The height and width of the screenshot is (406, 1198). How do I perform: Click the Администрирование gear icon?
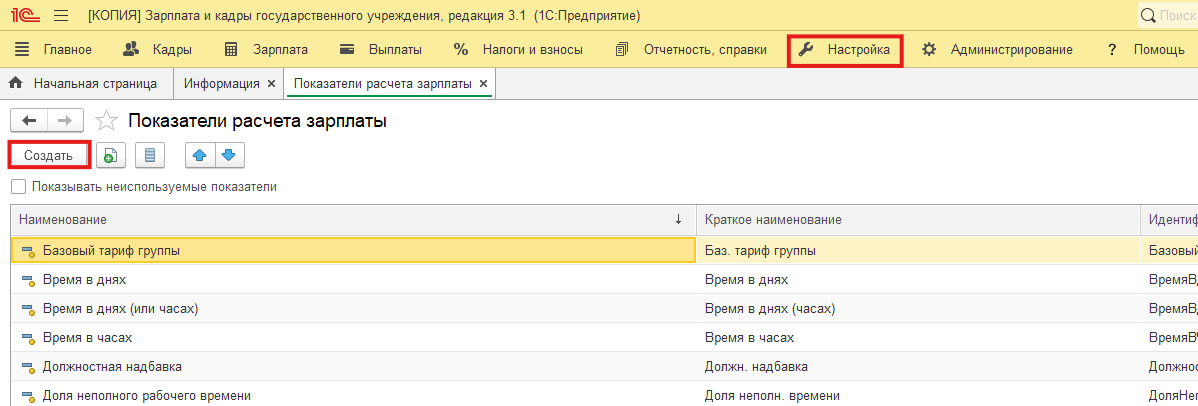929,50
